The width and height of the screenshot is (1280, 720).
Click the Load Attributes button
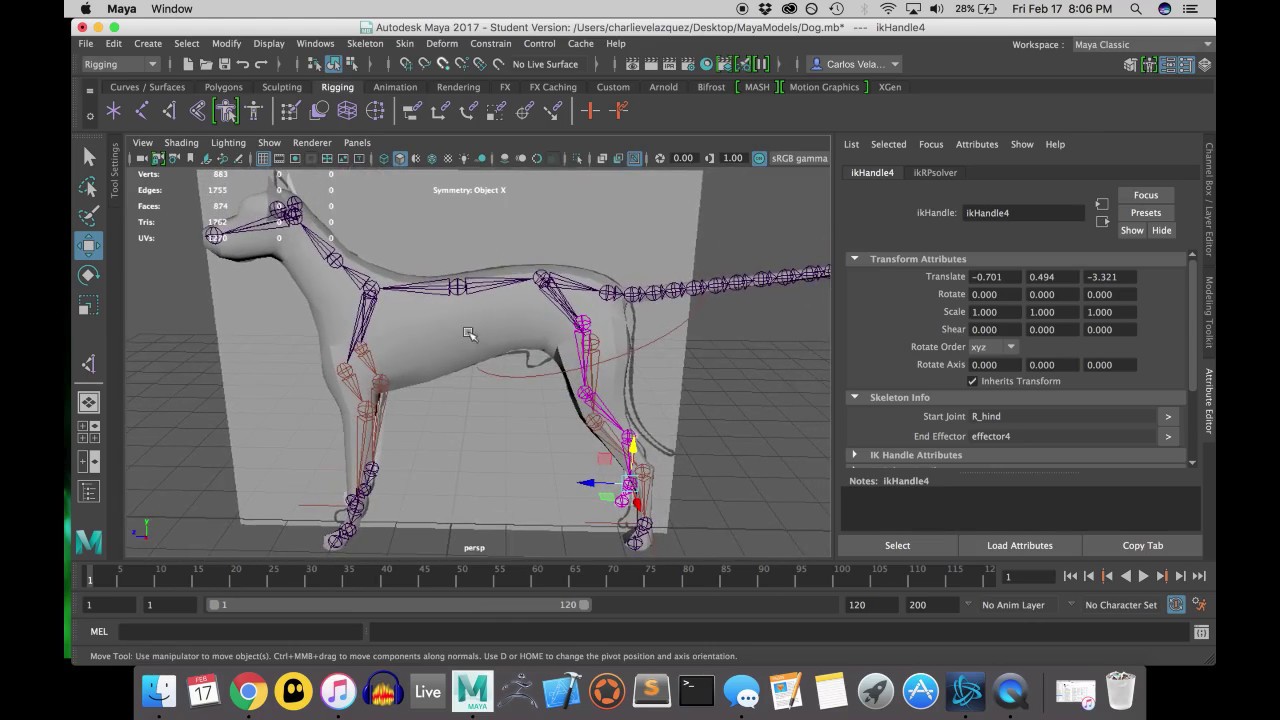[1019, 546]
